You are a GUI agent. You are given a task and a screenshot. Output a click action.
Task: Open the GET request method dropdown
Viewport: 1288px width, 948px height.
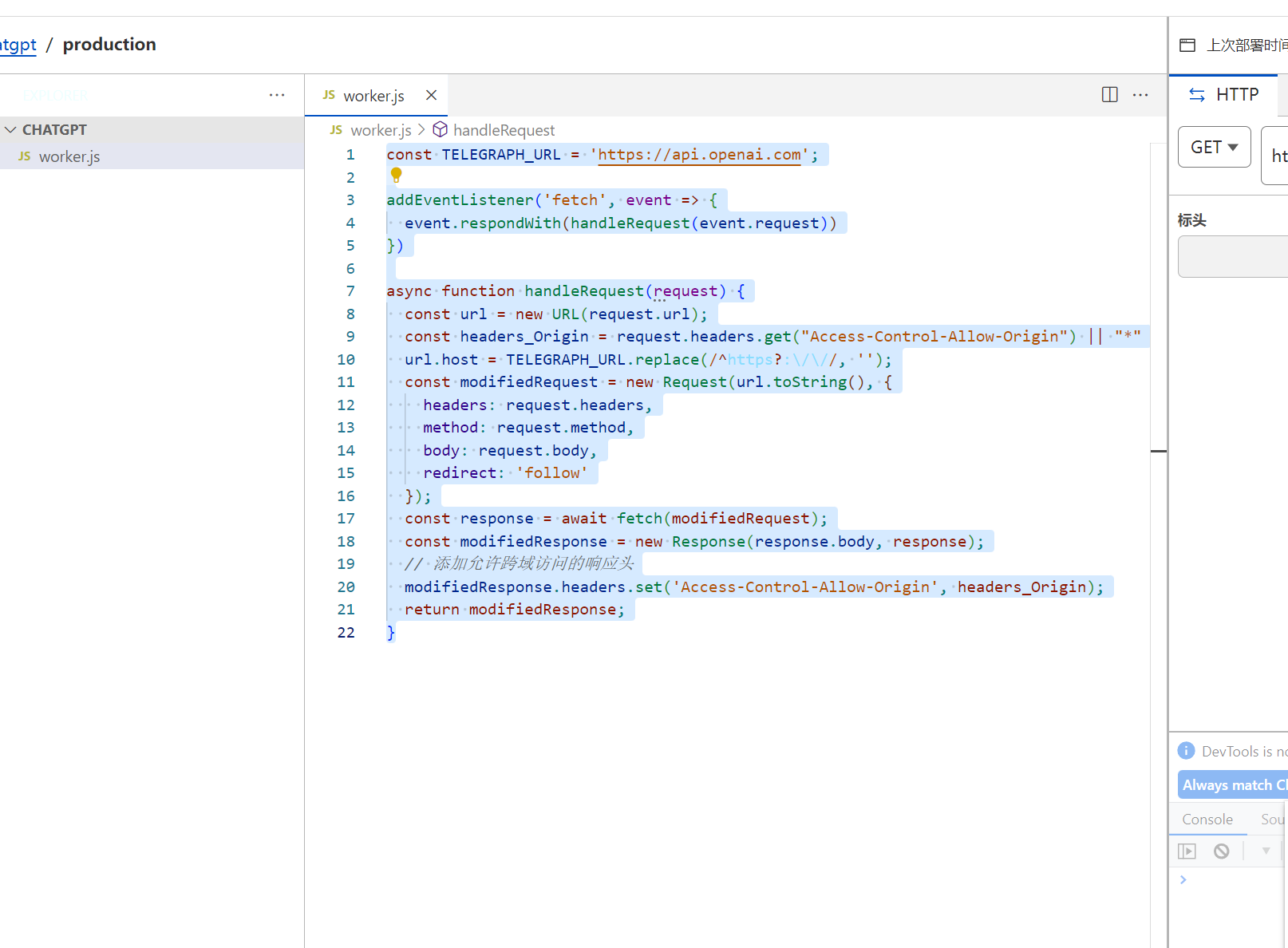1213,147
